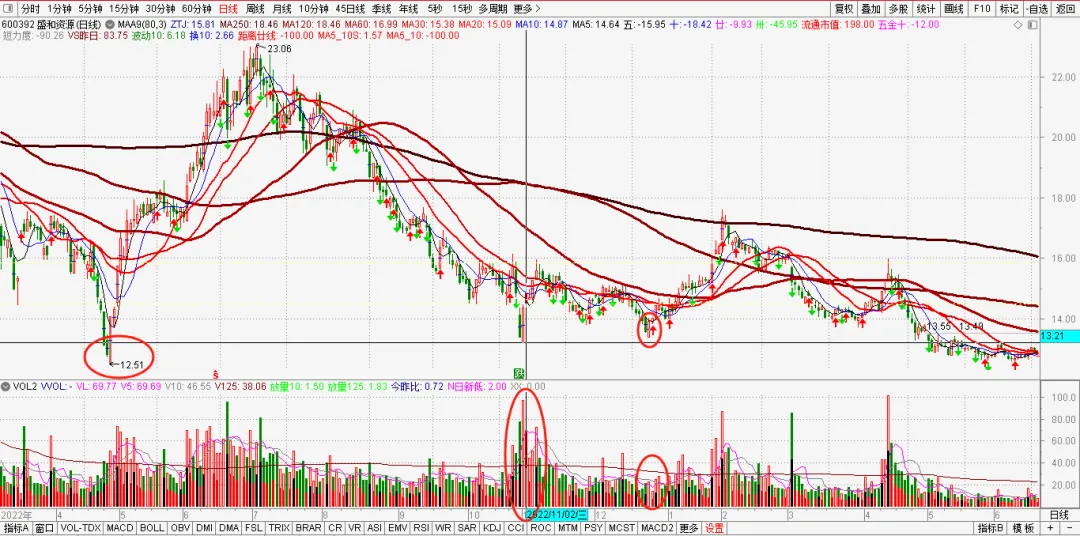
Task: Open the red 设置 settings link
Action: coord(714,528)
